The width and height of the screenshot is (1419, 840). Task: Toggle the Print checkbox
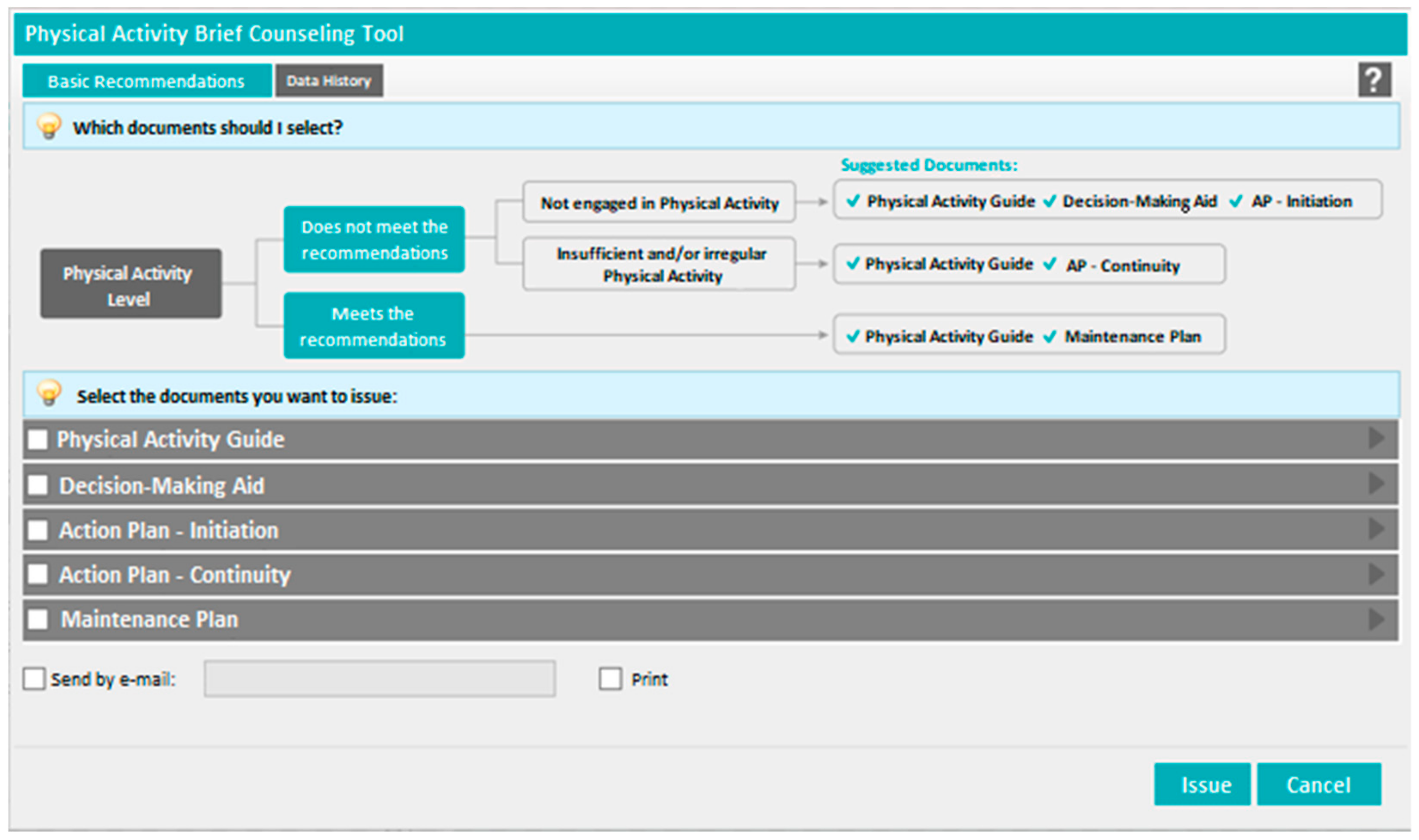[610, 679]
